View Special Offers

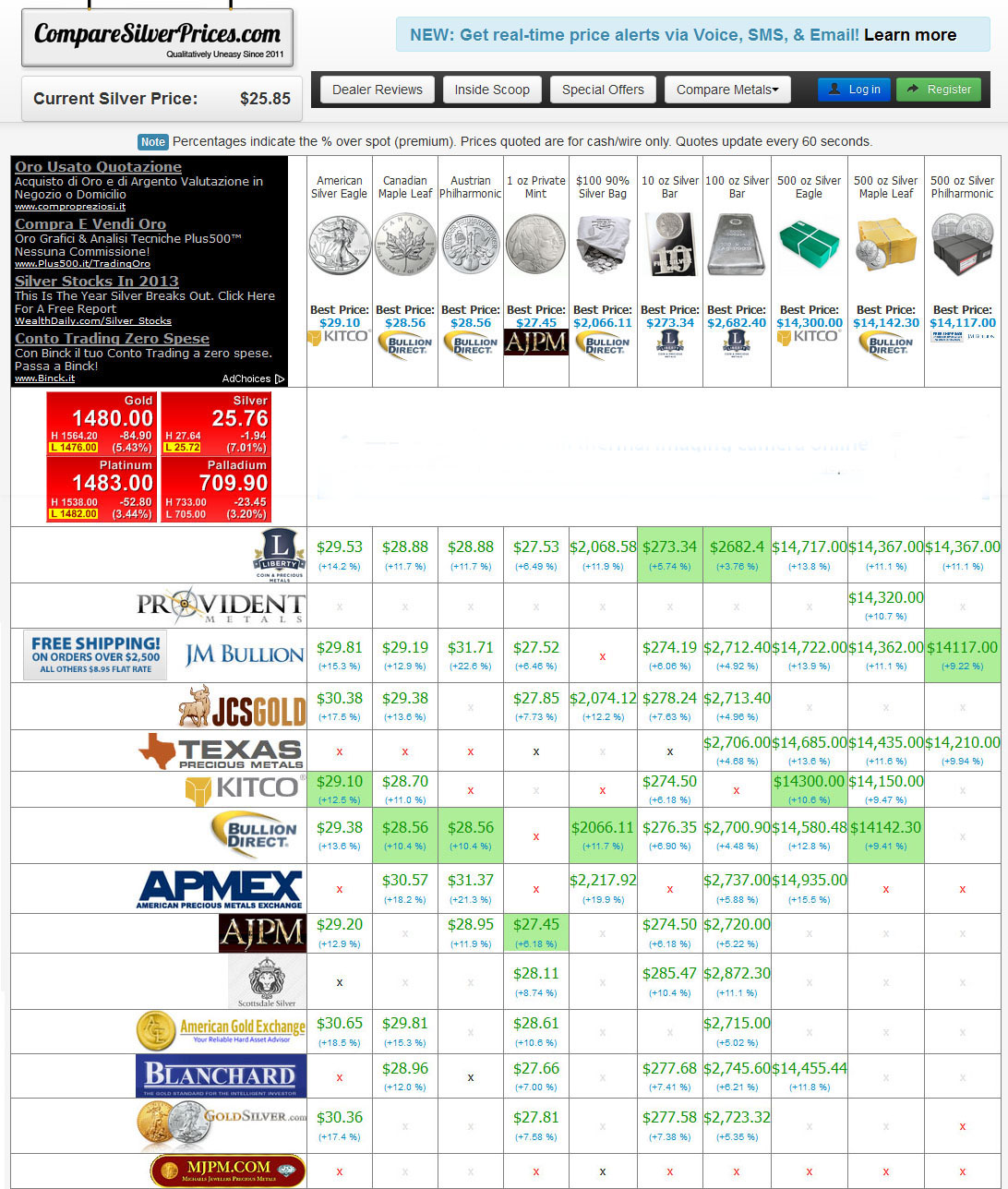pyautogui.click(x=603, y=90)
